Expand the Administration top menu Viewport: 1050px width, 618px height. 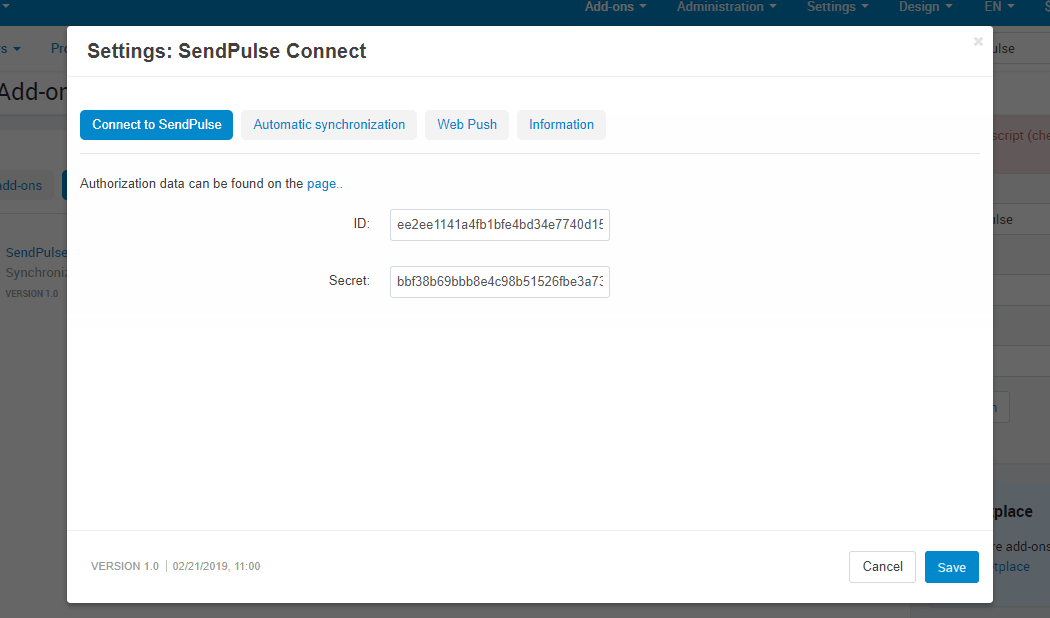coord(727,7)
